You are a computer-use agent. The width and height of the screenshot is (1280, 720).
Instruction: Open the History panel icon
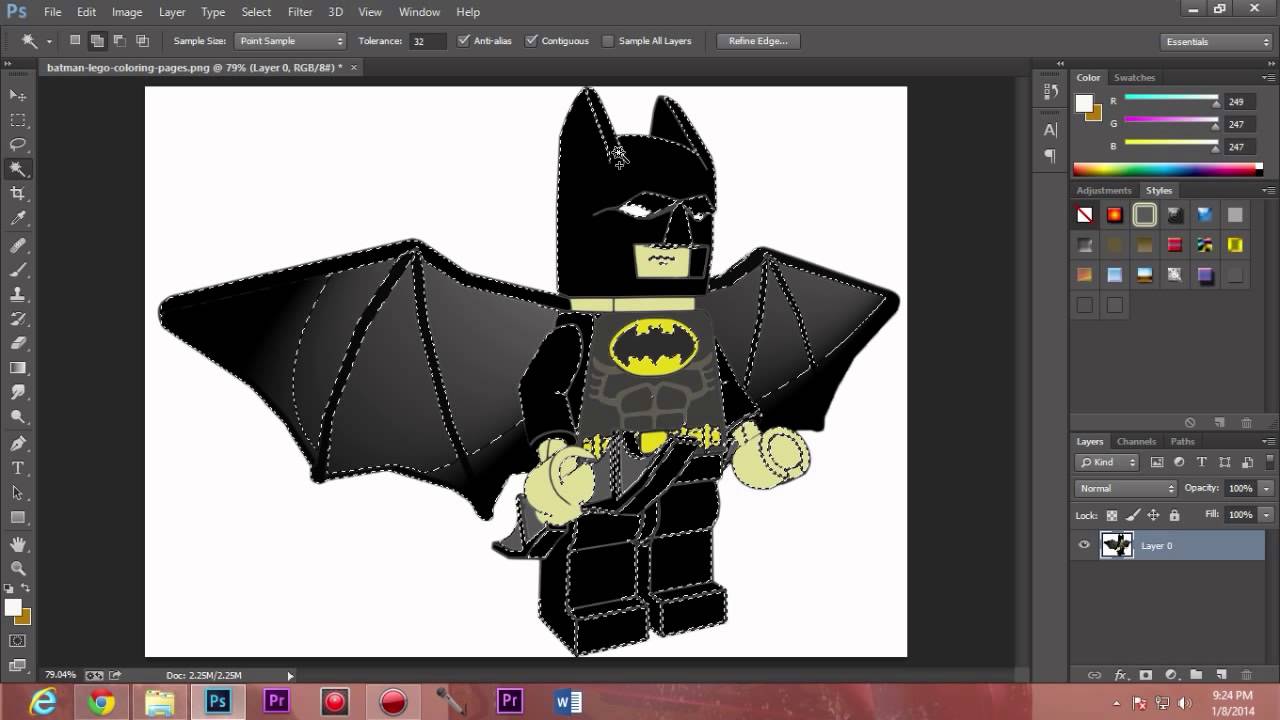tap(1048, 90)
